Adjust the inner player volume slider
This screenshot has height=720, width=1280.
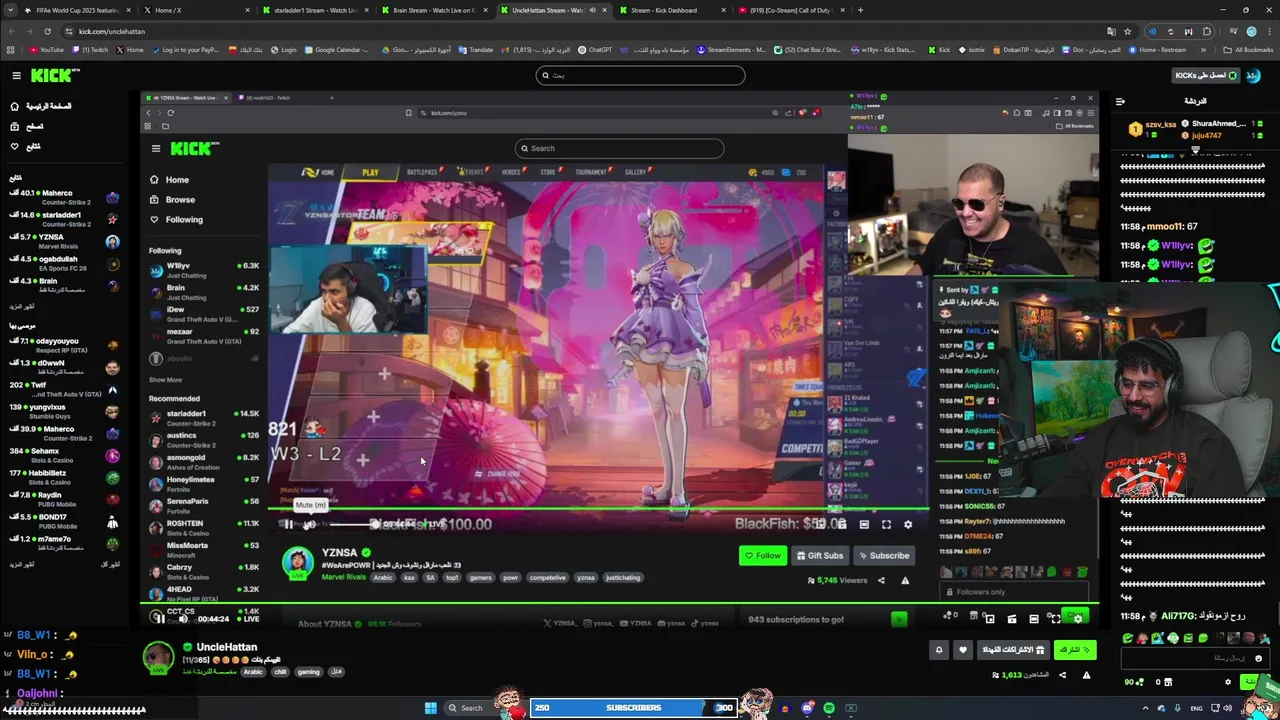(352, 524)
